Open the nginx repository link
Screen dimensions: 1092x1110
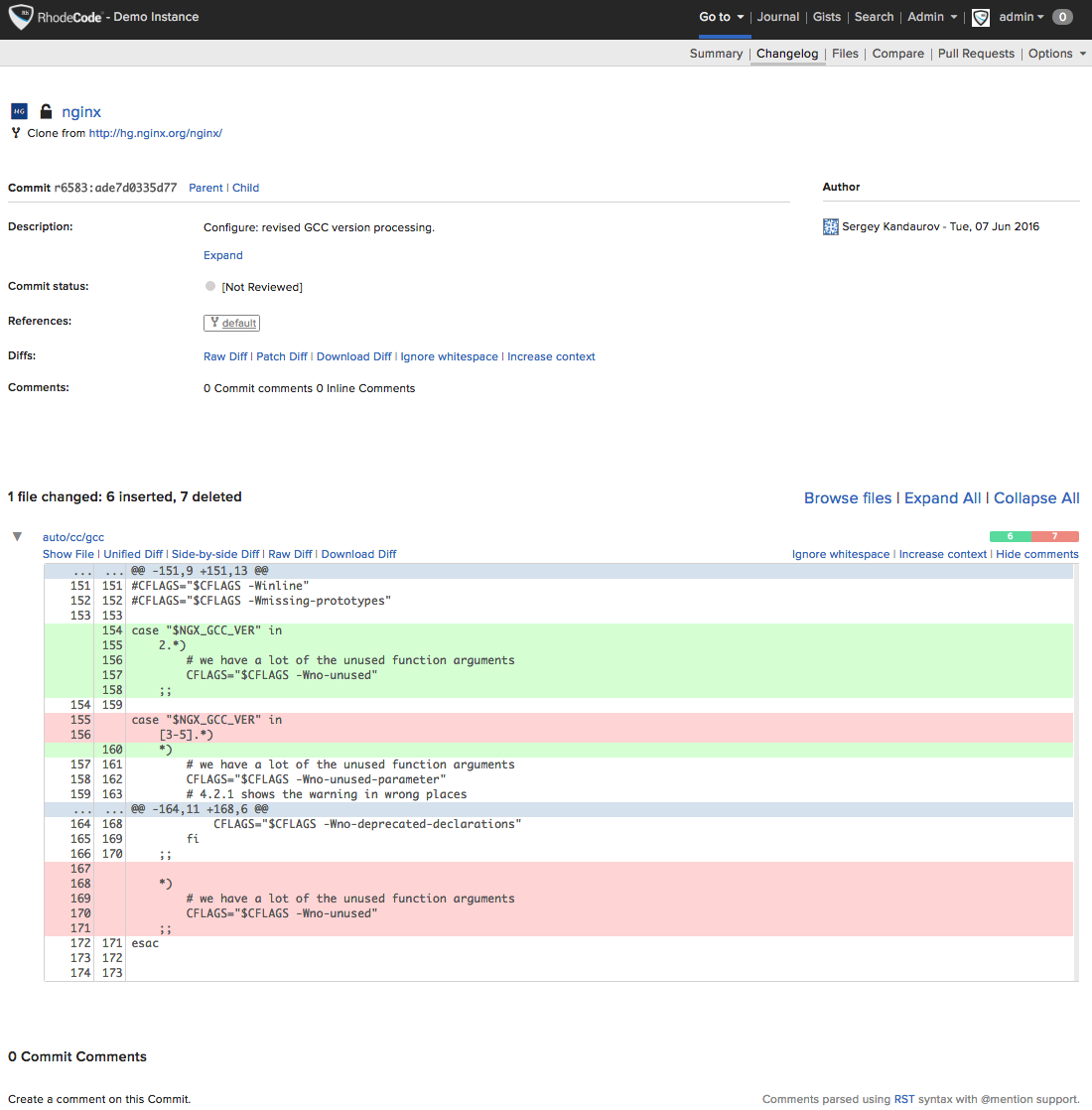point(81,112)
